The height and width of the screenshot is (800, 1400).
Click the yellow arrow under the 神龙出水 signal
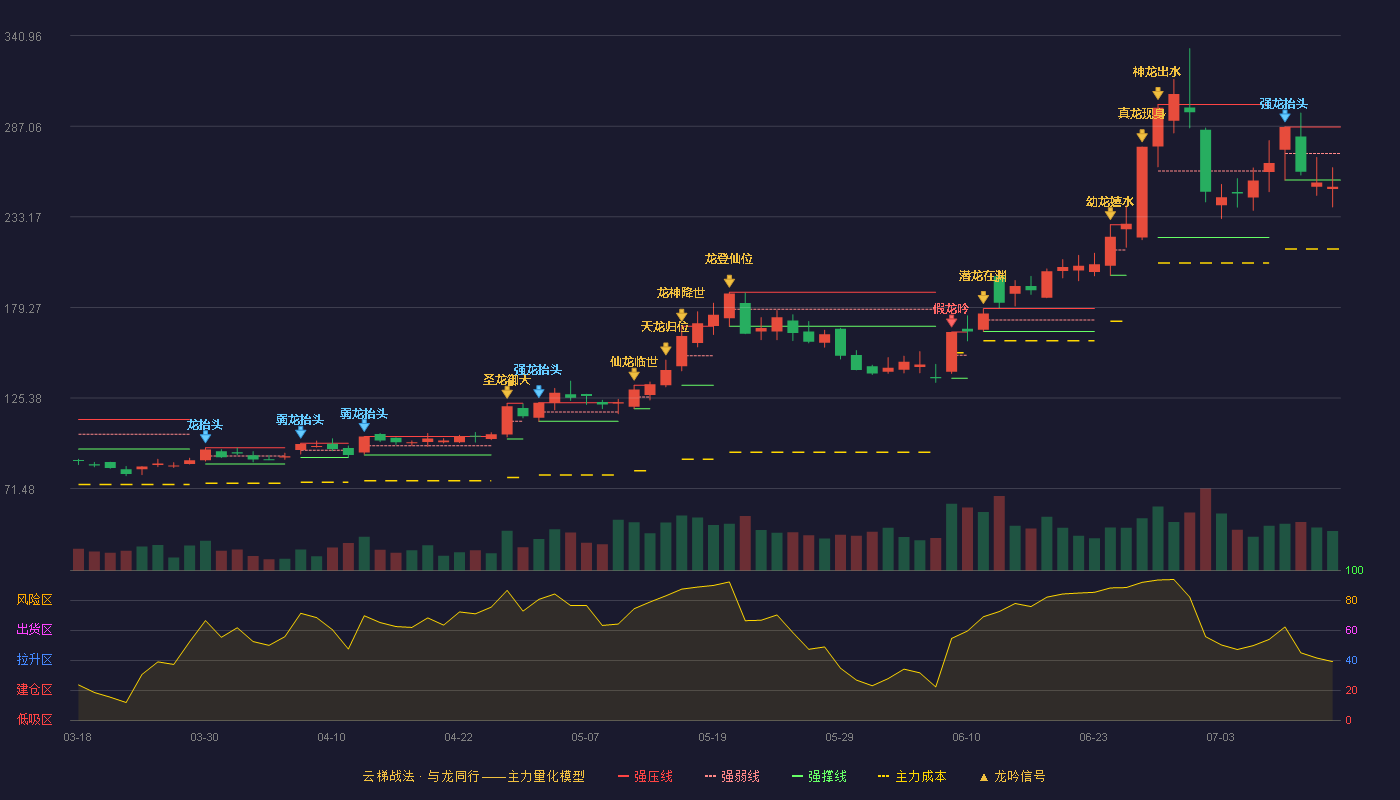[1158, 94]
